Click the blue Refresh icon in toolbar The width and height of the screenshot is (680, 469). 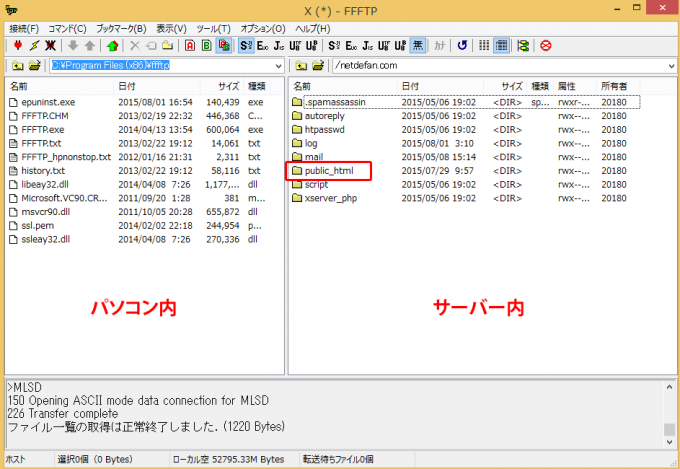462,45
